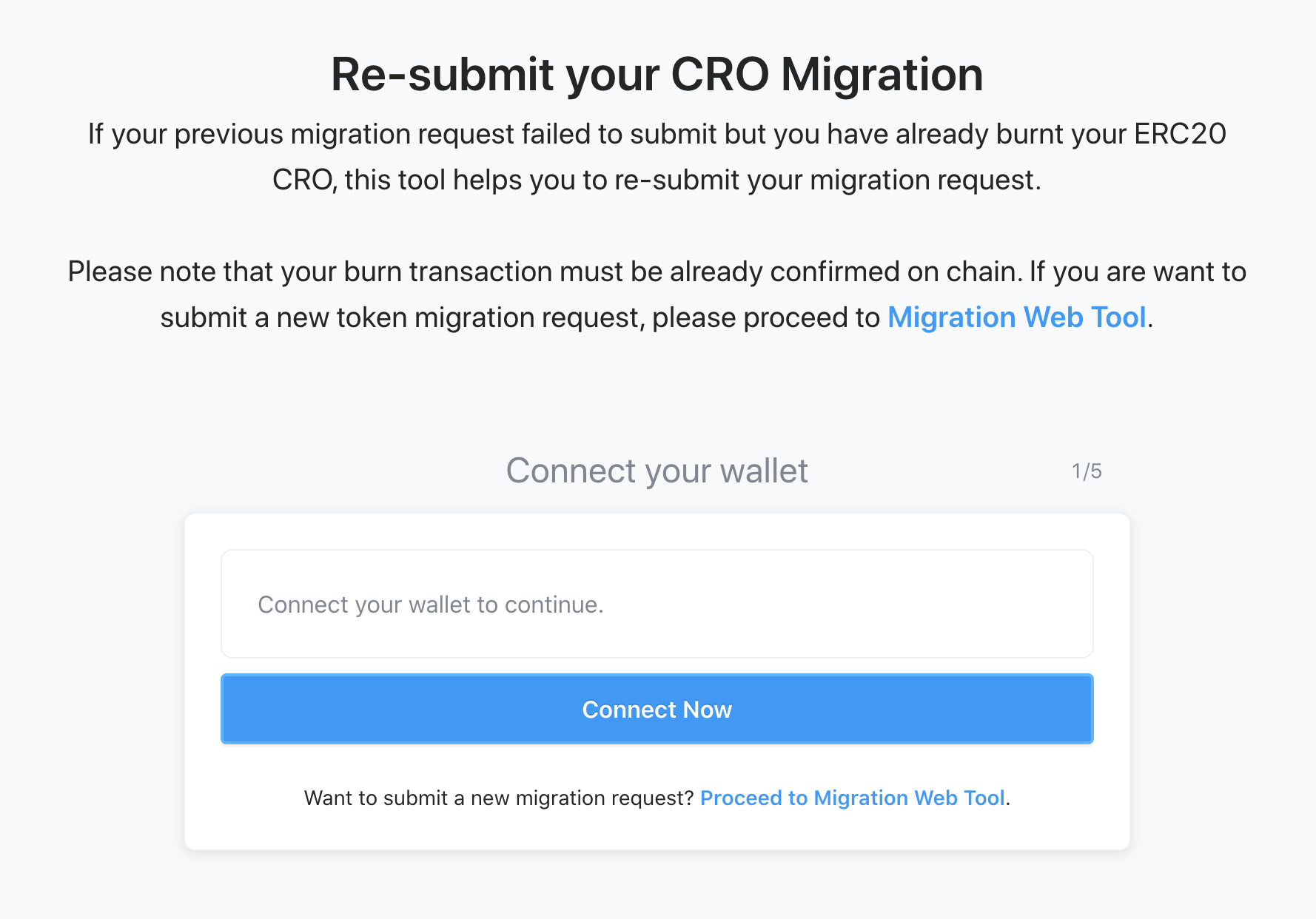Screen dimensions: 1316x919
Task: Click the 'If your previous migration request failed' paragraph
Action: point(657,135)
